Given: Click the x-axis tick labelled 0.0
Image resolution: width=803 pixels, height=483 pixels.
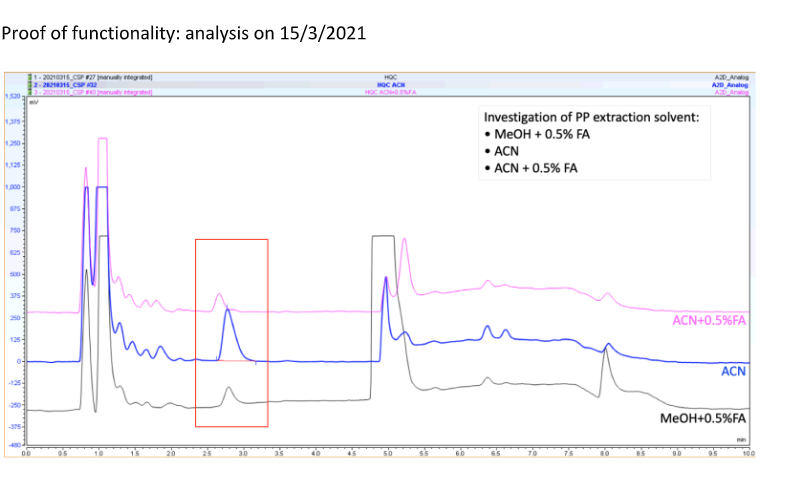Looking at the screenshot, I should (x=27, y=453).
